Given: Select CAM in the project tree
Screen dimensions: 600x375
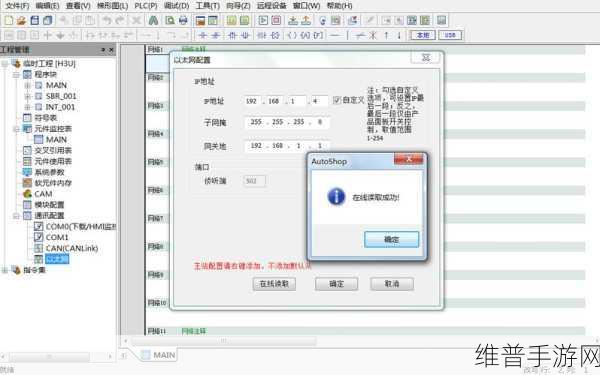Looking at the screenshot, I should point(43,194).
